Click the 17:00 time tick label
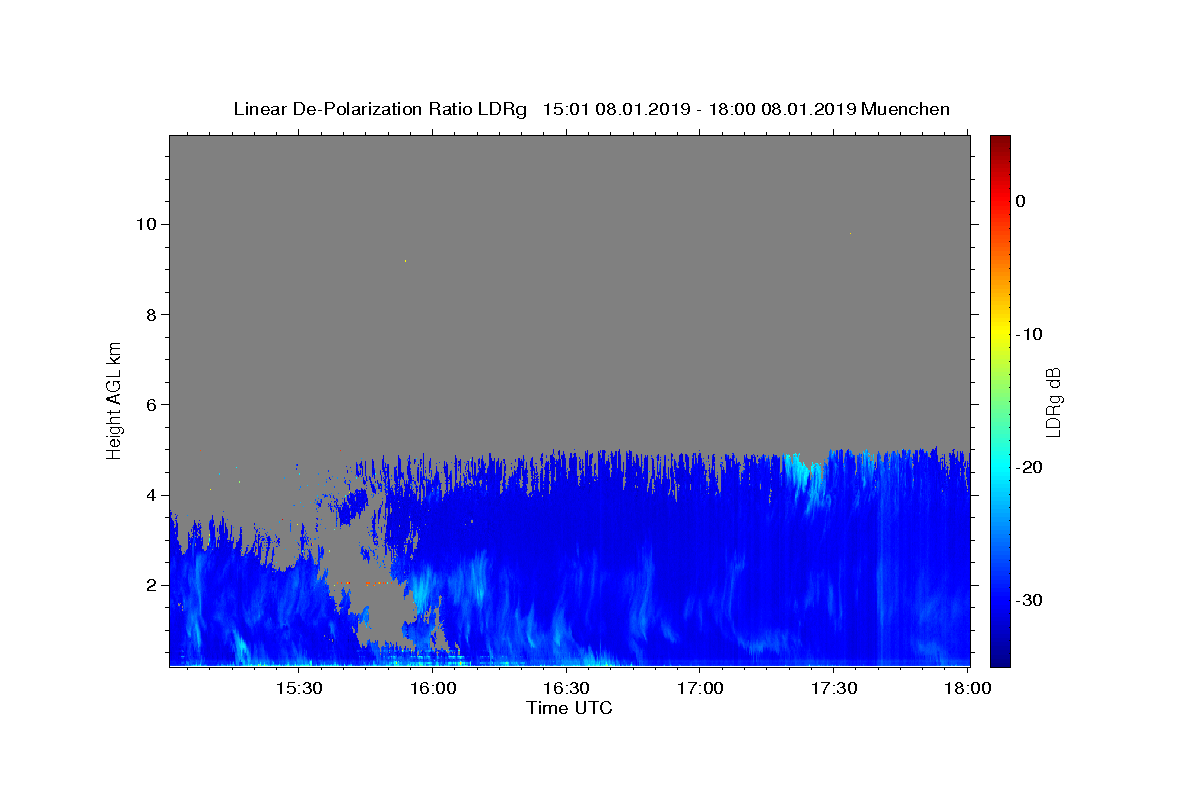1200x800 pixels. (700, 688)
